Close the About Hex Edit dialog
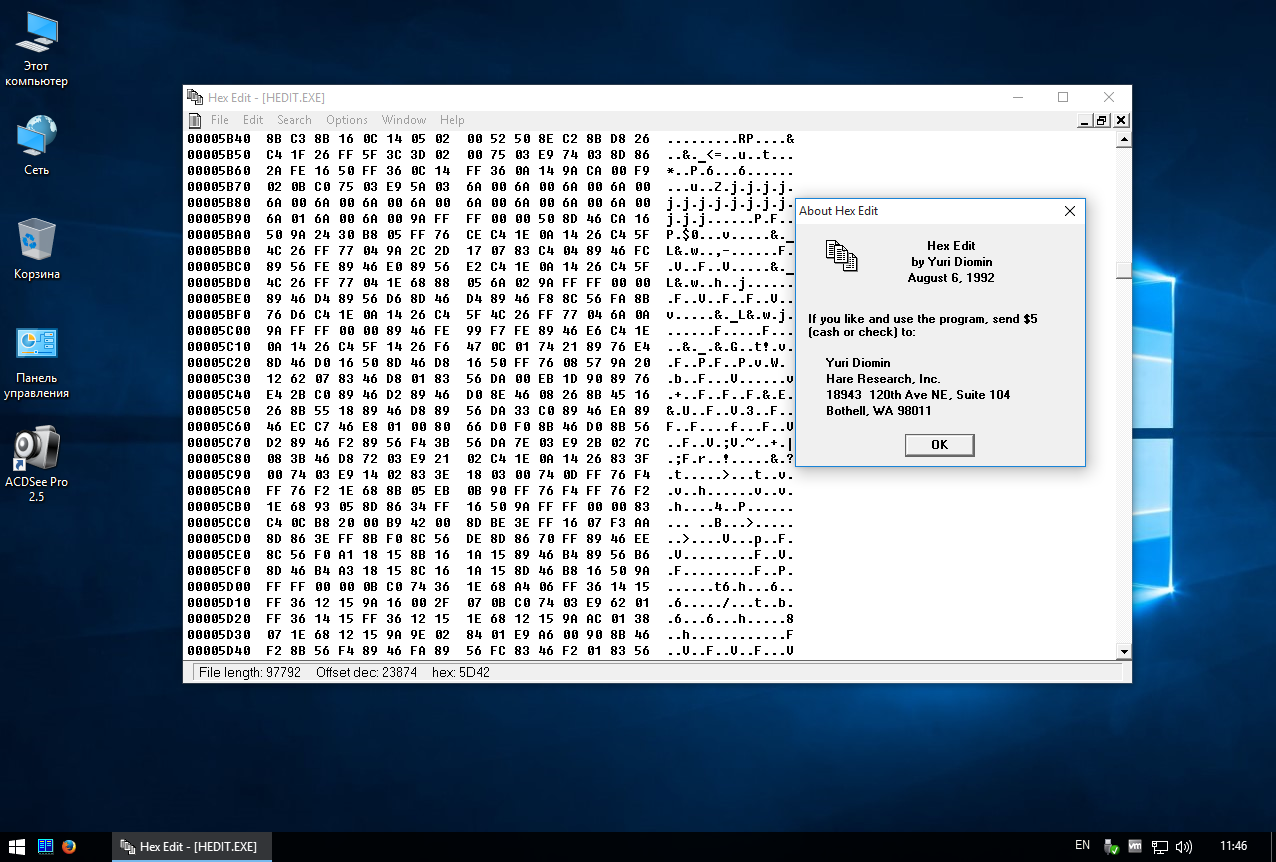The image size is (1276, 862). point(1069,211)
